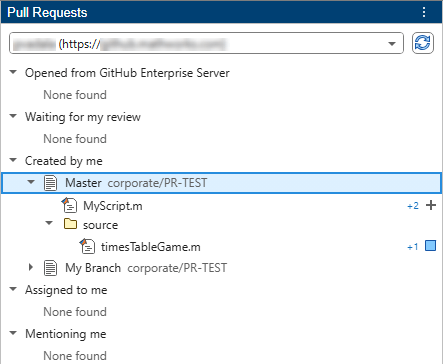Click the timesTableGame.m file icon
The image size is (443, 364).
[87, 246]
